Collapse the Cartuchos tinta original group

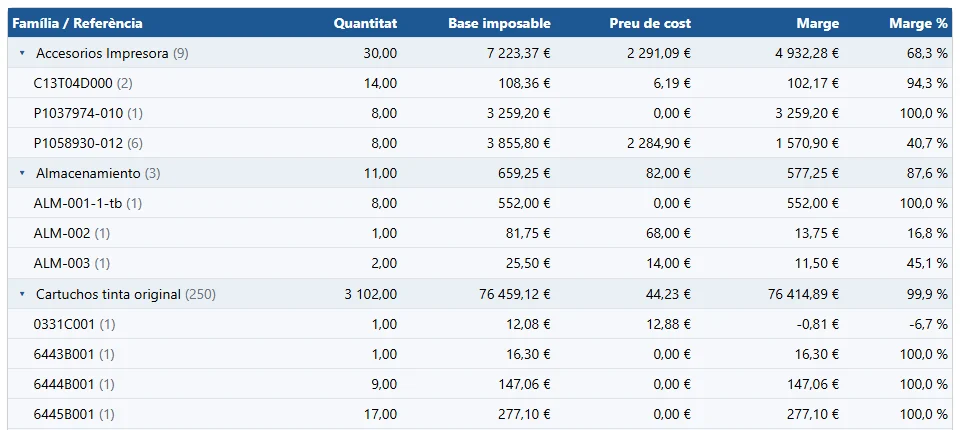[22, 295]
